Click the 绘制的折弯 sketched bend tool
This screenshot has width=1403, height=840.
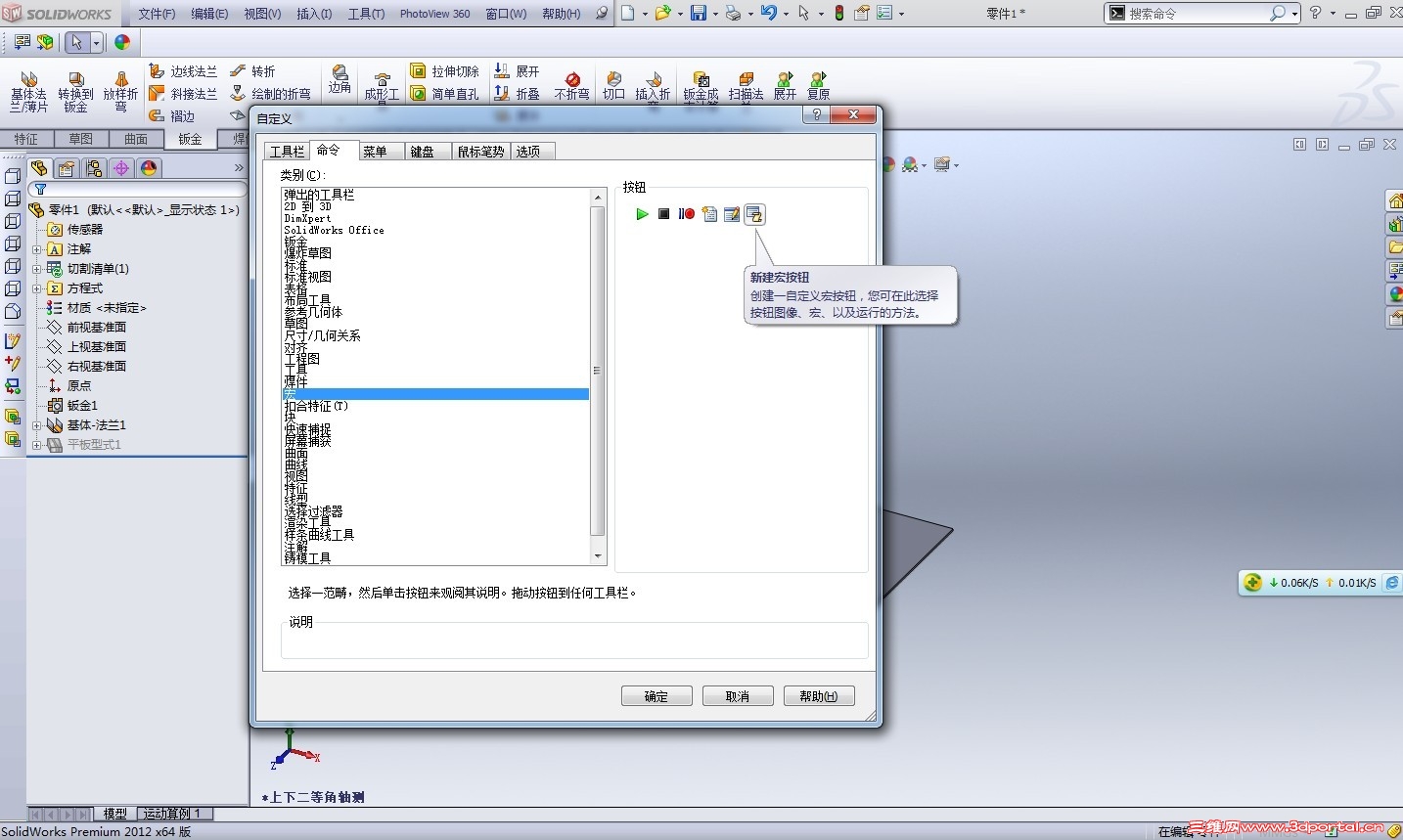(270, 94)
